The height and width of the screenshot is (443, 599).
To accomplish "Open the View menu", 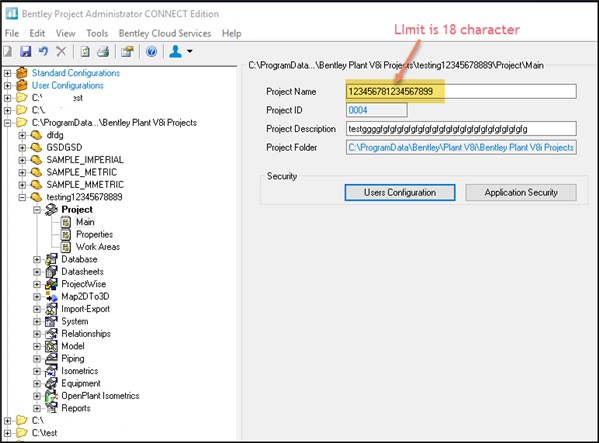I will [x=65, y=34].
